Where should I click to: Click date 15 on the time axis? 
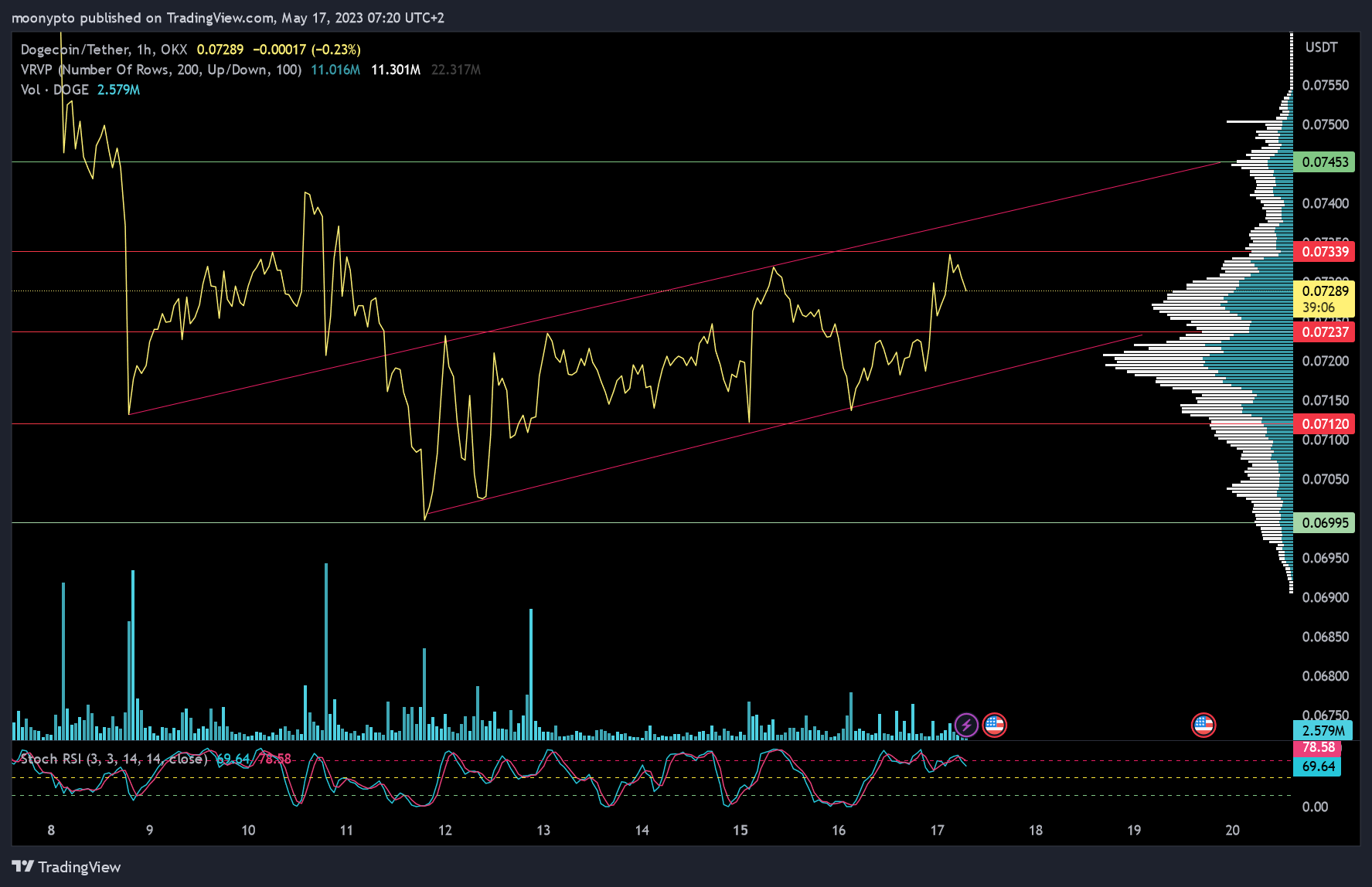(740, 831)
